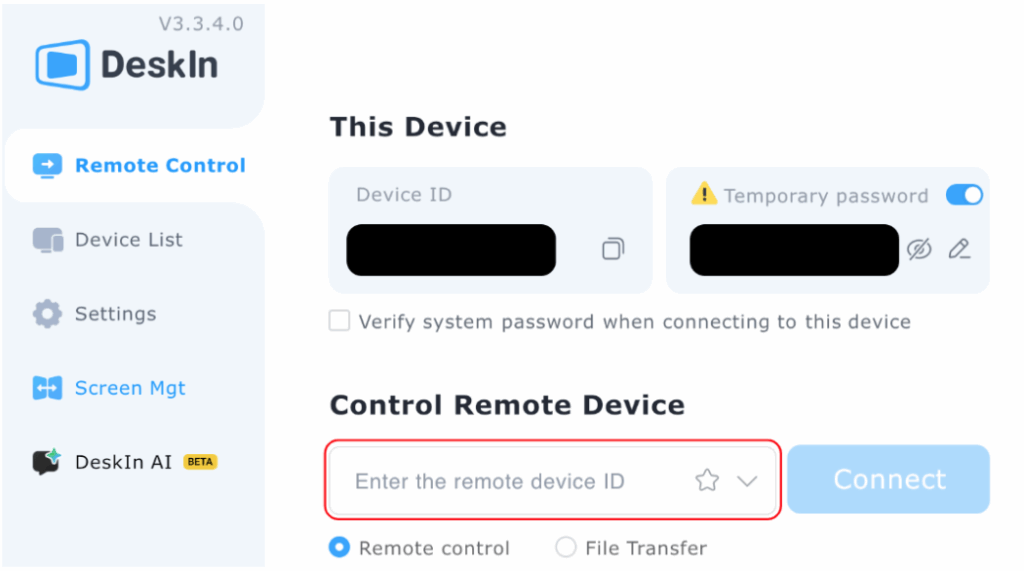Click the star favorites icon in ID field

[x=707, y=481]
